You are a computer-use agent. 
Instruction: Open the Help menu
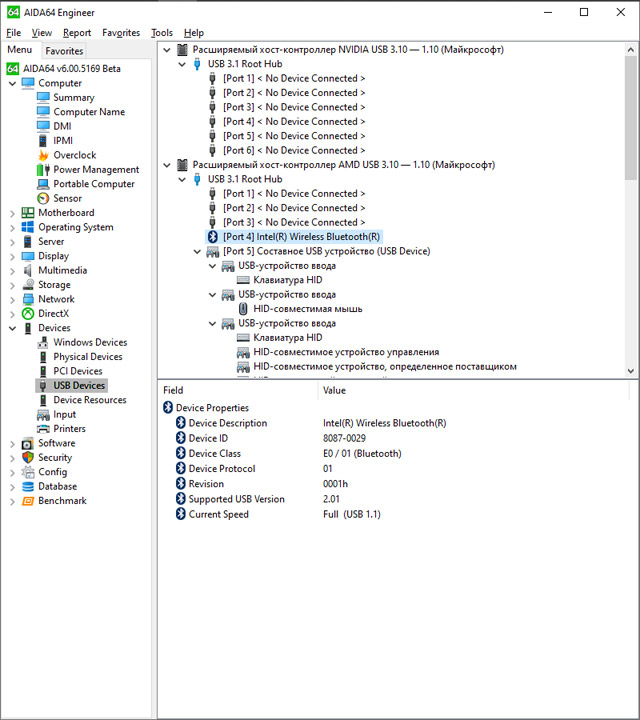[x=194, y=33]
